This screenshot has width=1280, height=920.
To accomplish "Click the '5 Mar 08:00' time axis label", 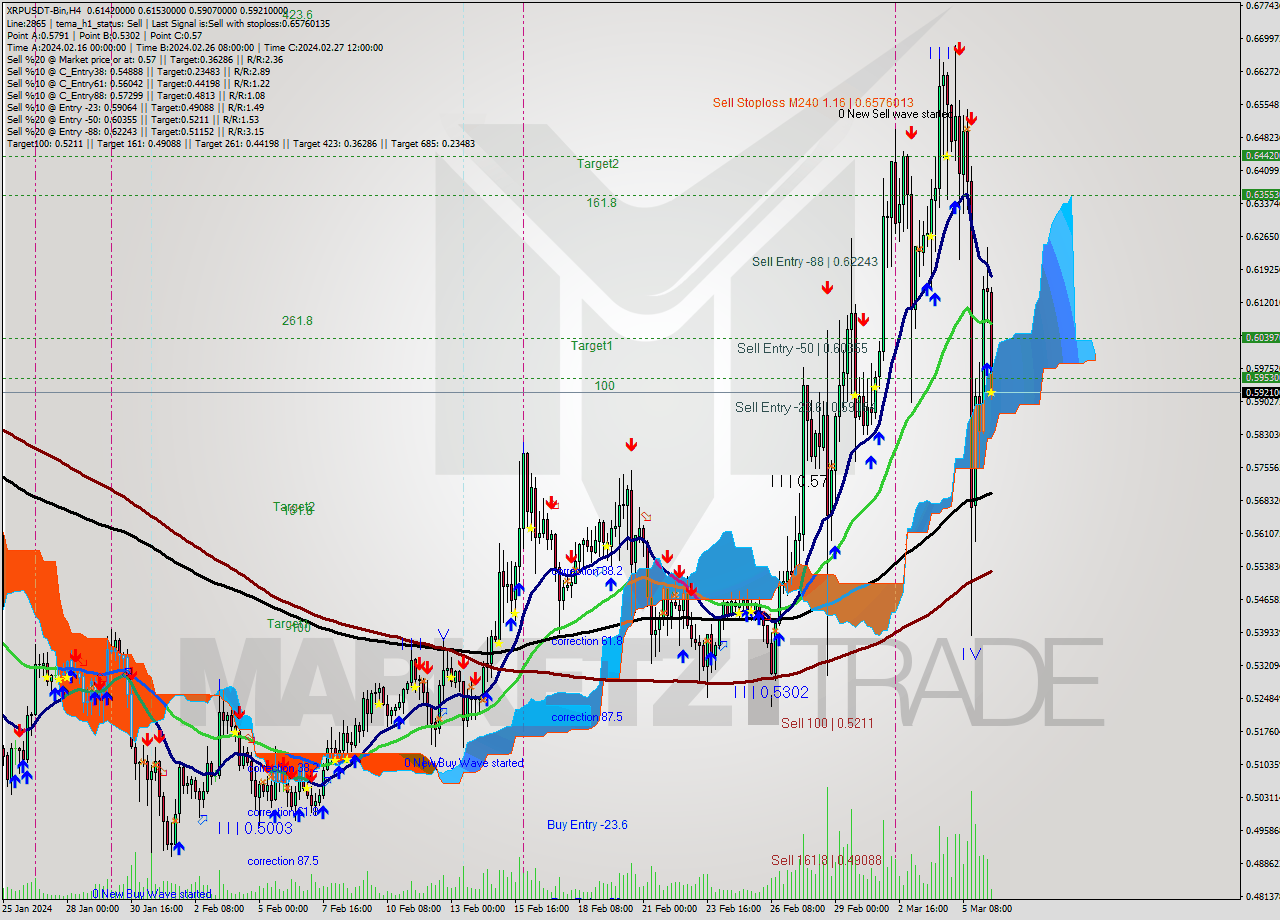I will (x=989, y=909).
